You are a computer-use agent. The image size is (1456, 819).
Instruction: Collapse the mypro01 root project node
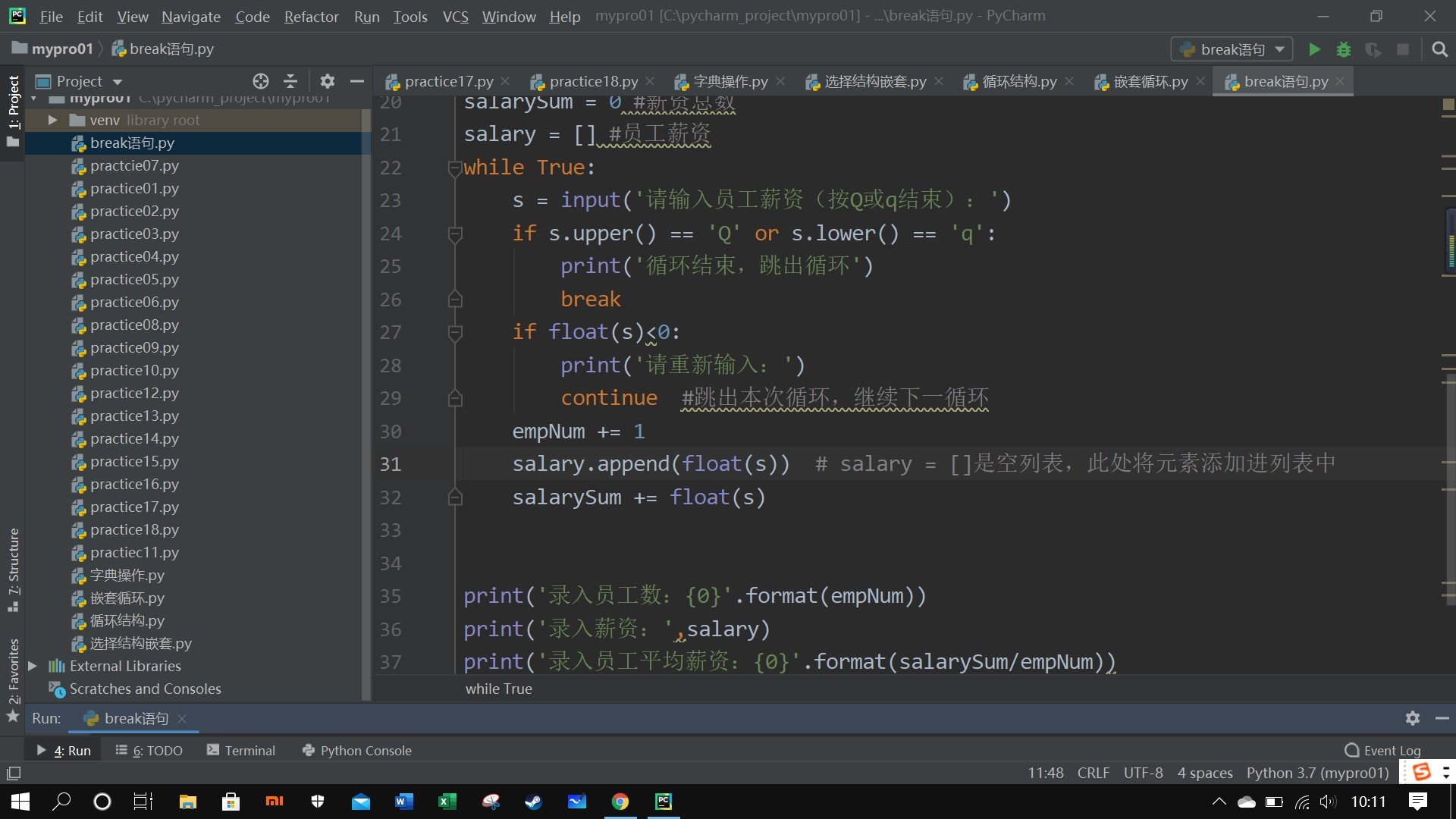click(x=34, y=99)
